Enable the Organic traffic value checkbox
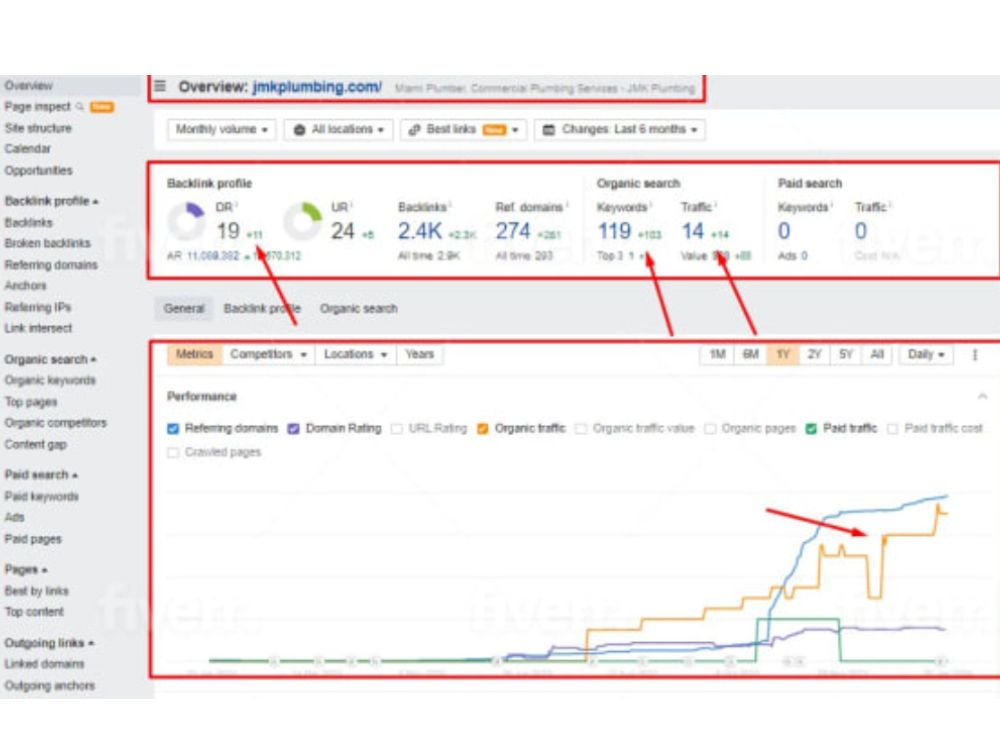 (580, 429)
